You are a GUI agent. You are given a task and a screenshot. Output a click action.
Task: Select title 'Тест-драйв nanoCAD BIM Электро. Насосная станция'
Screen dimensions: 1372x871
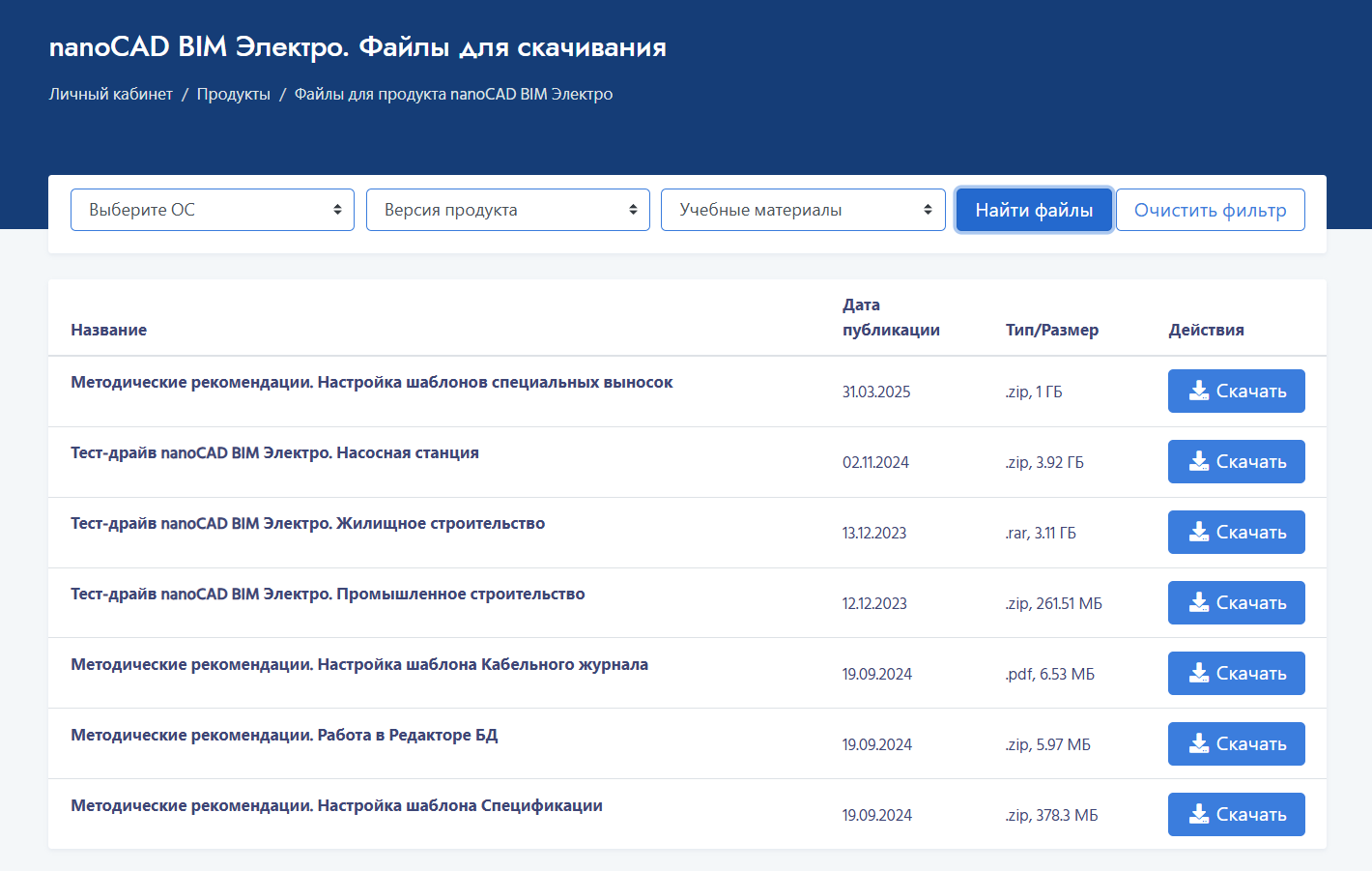[274, 452]
